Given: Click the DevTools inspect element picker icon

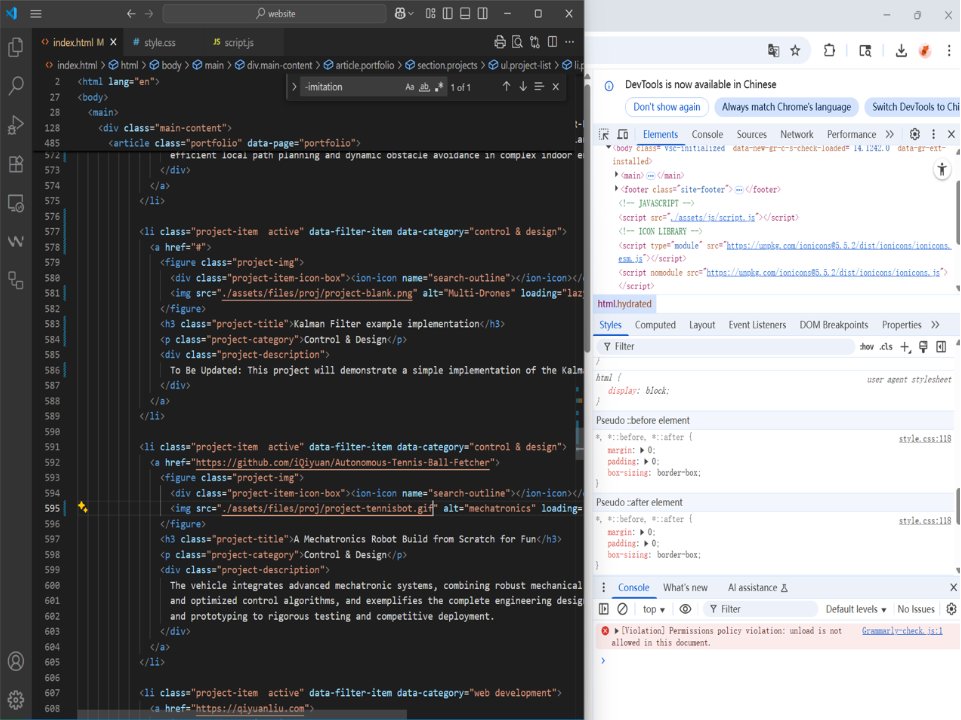Looking at the screenshot, I should point(604,134).
